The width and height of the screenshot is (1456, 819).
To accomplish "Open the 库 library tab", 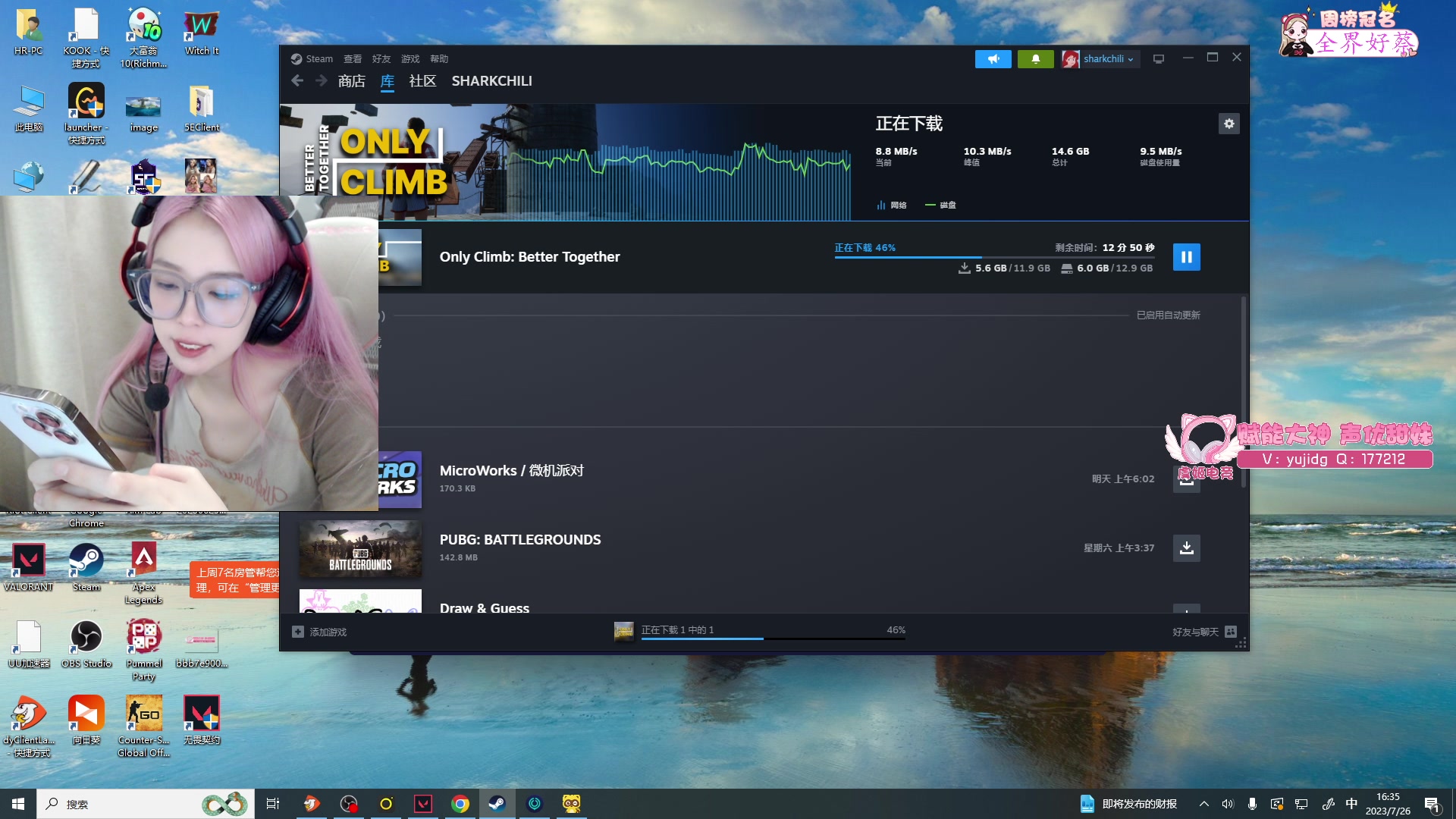I will click(x=388, y=81).
